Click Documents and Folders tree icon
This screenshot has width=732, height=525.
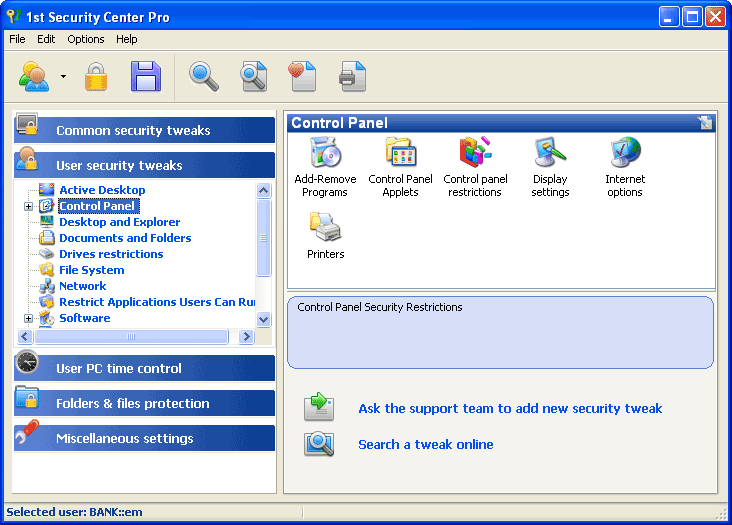tap(47, 238)
